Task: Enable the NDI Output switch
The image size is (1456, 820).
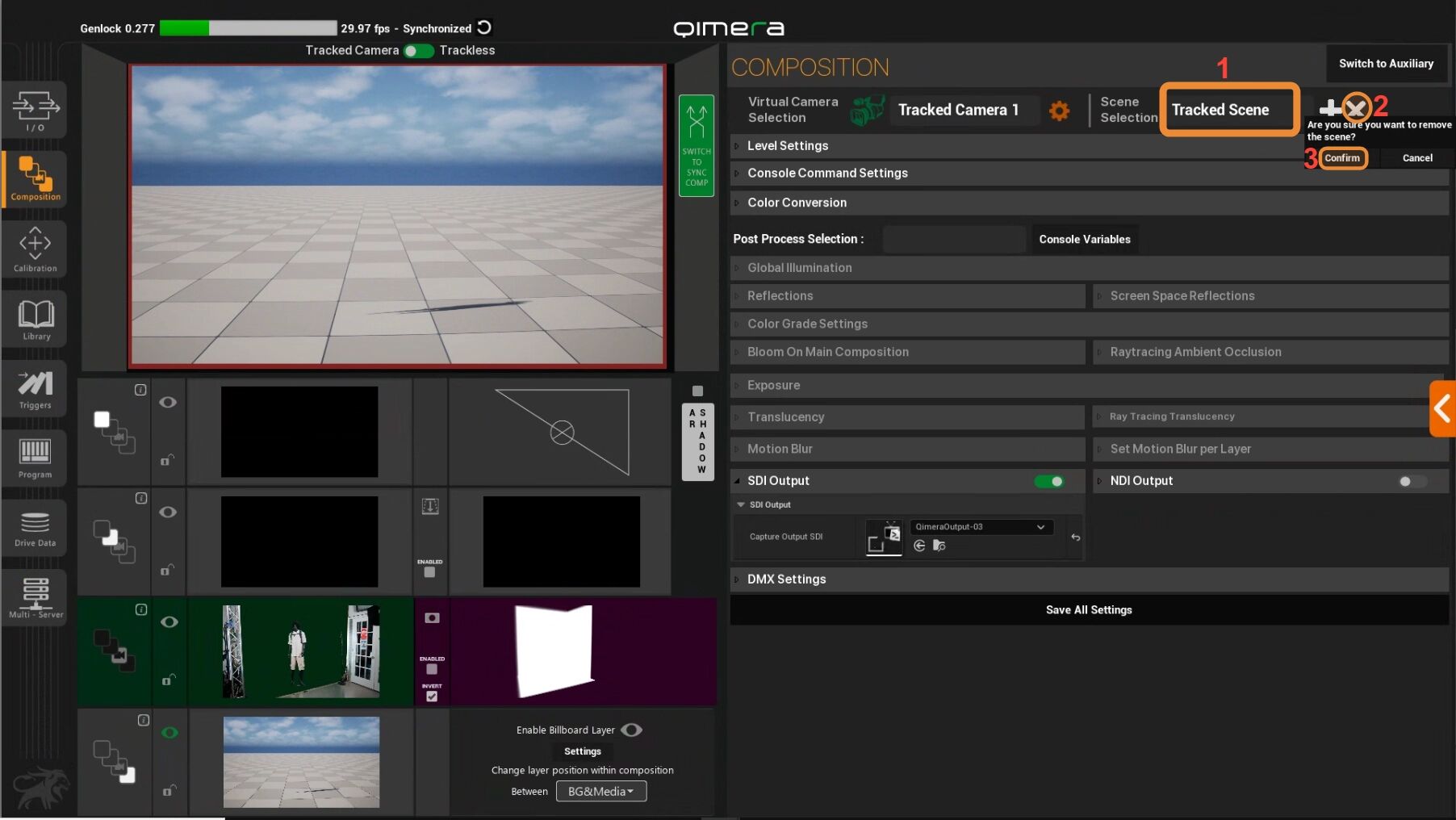Action: (1412, 481)
